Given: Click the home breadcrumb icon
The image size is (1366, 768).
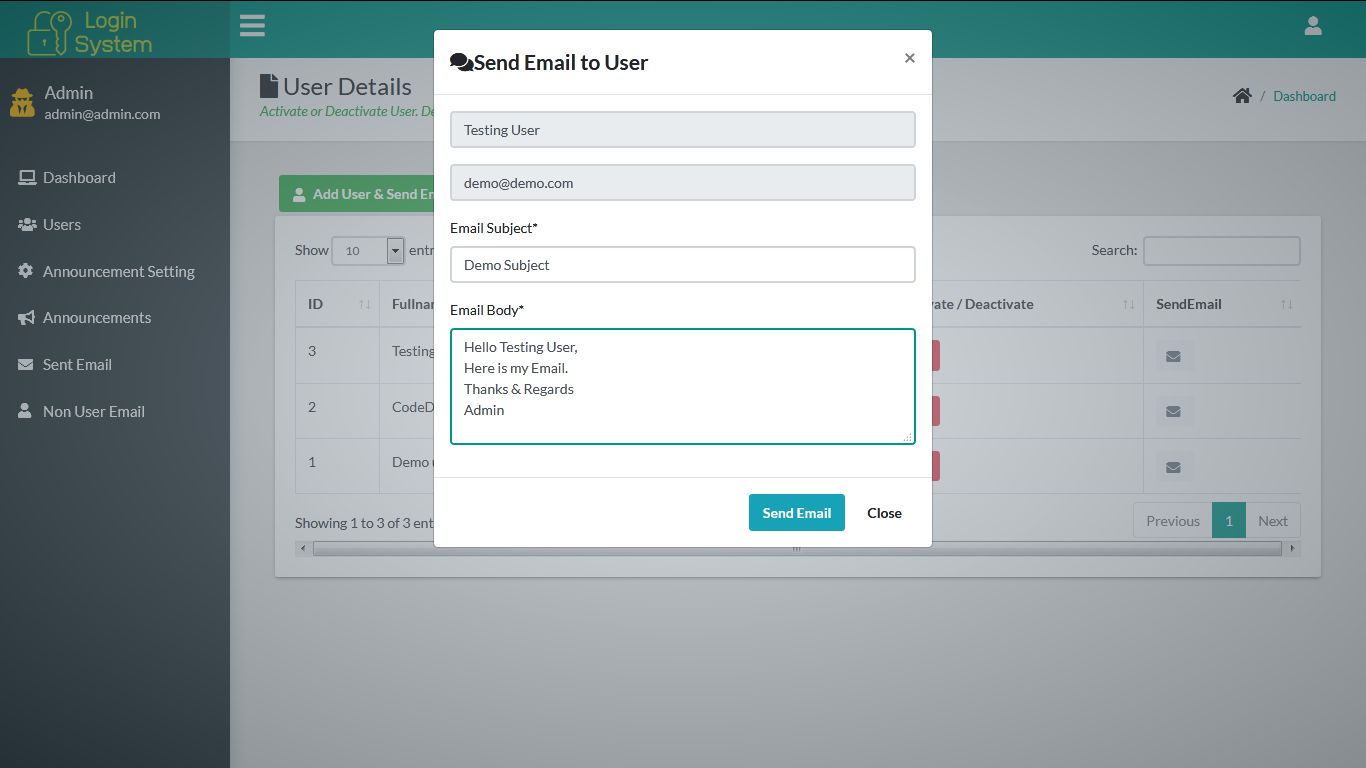Looking at the screenshot, I should pyautogui.click(x=1242, y=95).
